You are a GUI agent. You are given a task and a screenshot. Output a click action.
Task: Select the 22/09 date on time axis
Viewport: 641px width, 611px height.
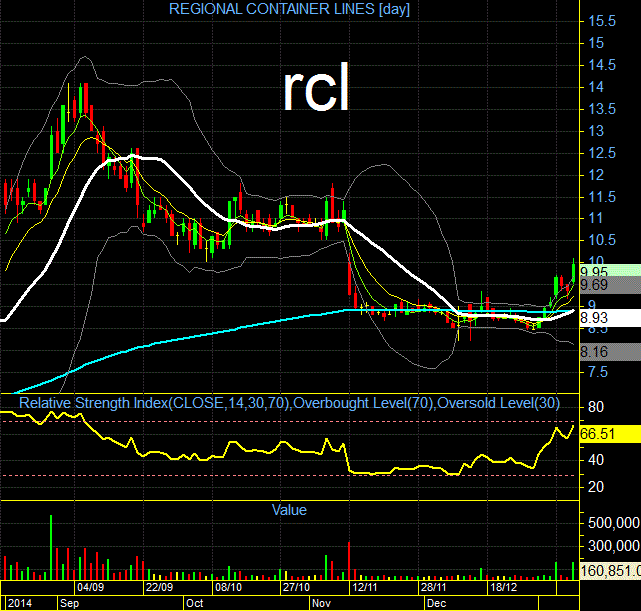(159, 587)
